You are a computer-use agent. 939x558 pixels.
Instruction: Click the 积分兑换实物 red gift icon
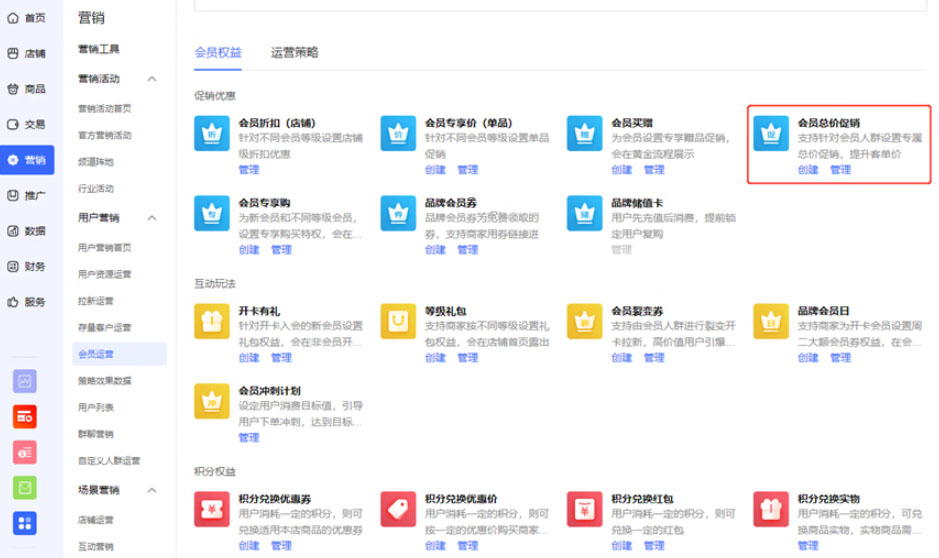[770, 509]
